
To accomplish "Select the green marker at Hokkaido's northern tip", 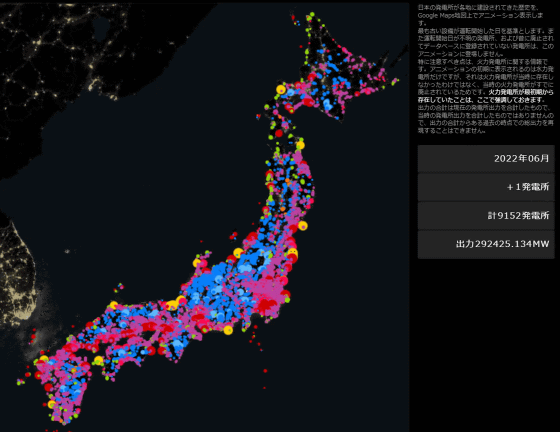I will click(x=312, y=14).
